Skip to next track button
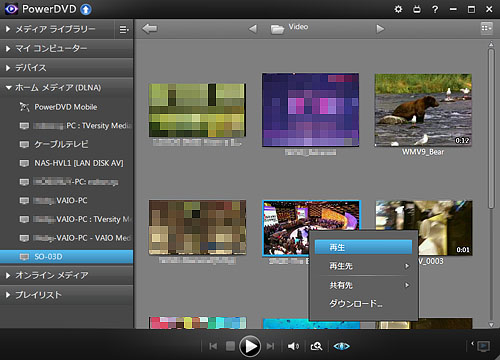 pos(271,346)
